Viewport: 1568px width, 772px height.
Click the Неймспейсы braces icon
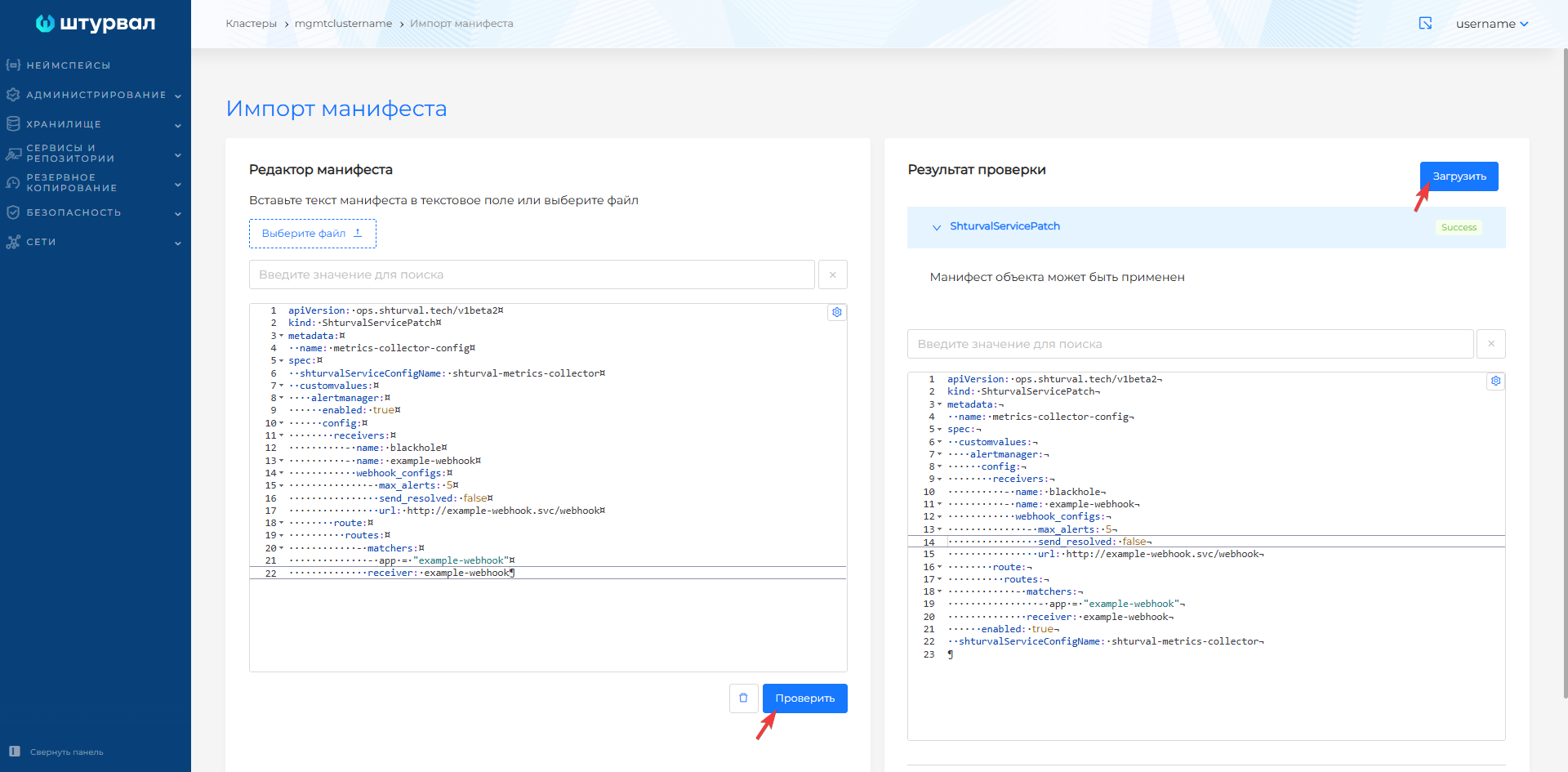pyautogui.click(x=13, y=65)
